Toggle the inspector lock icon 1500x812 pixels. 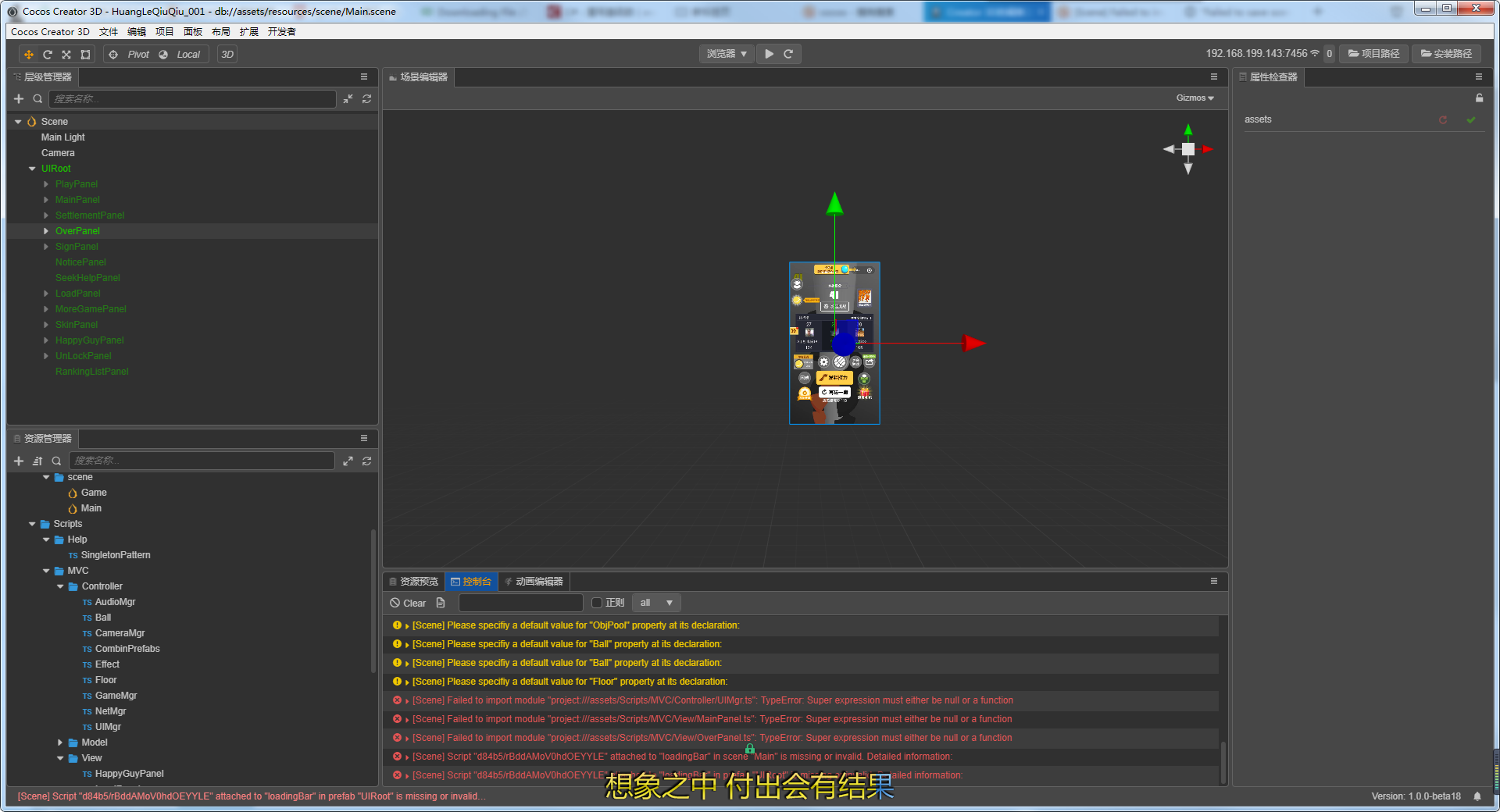click(x=1479, y=98)
